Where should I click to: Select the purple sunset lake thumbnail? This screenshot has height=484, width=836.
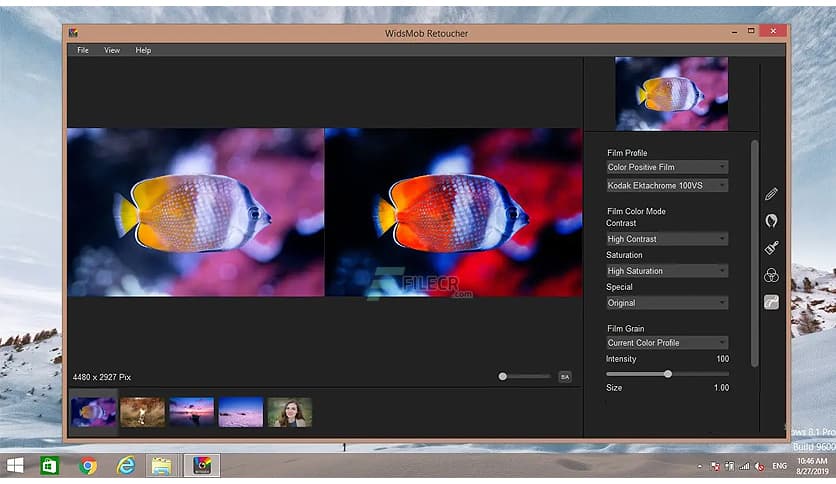[x=191, y=412]
